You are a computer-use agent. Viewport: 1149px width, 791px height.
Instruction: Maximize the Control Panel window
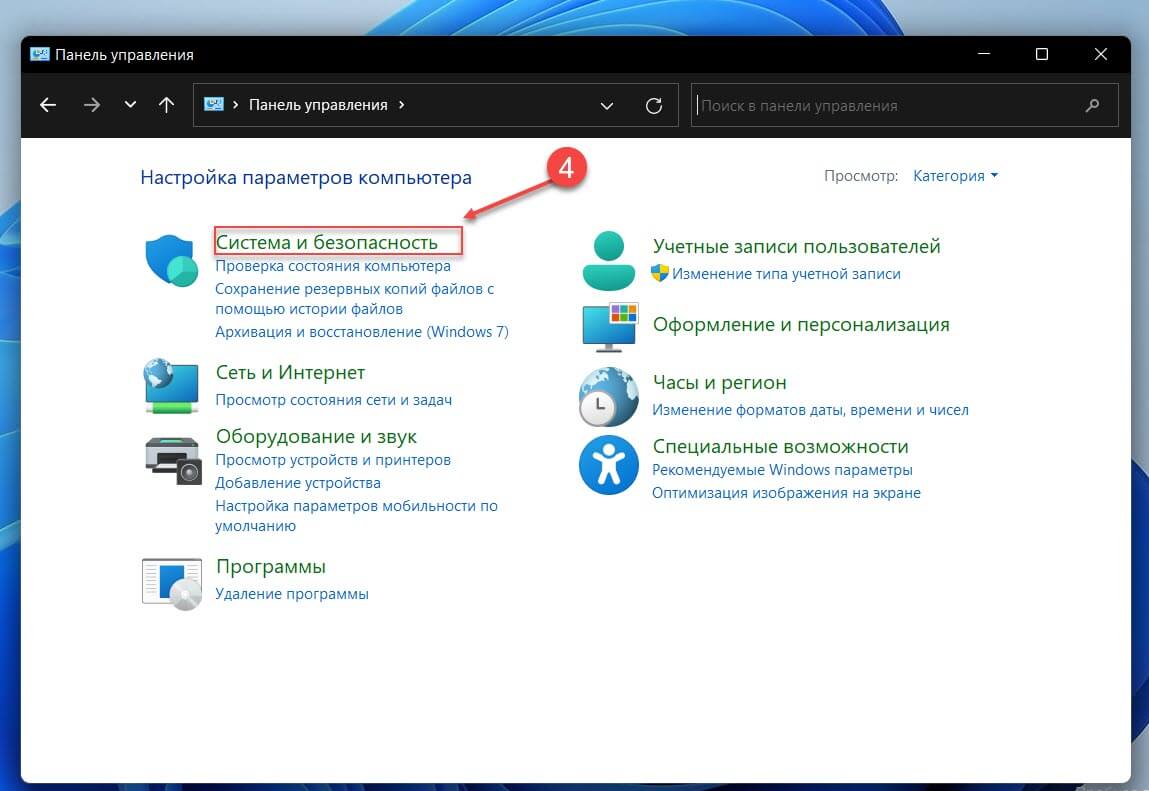tap(1041, 54)
